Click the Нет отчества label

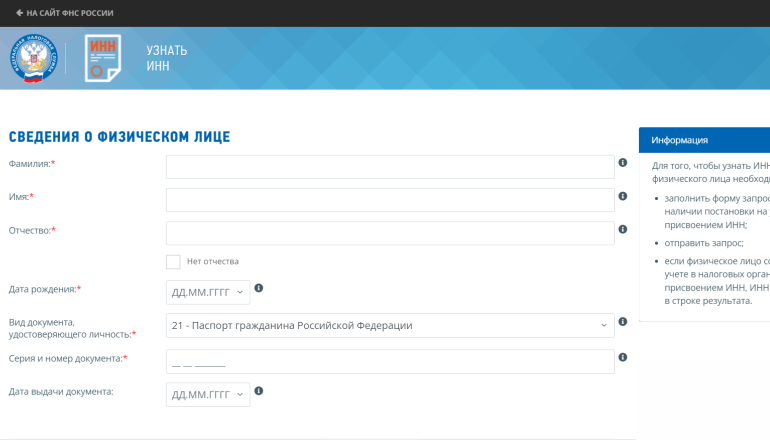213,262
